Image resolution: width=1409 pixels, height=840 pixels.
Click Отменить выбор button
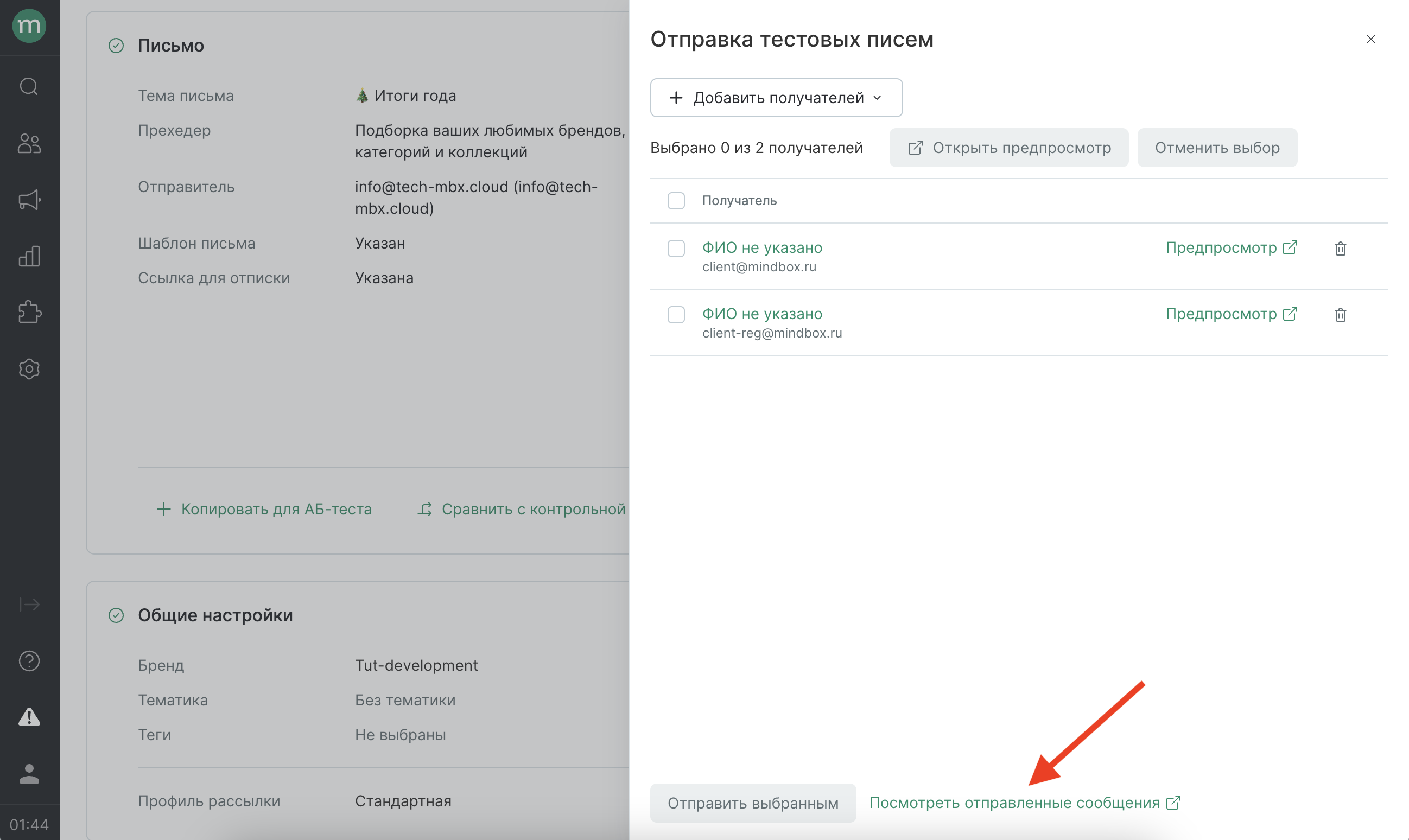(x=1217, y=148)
